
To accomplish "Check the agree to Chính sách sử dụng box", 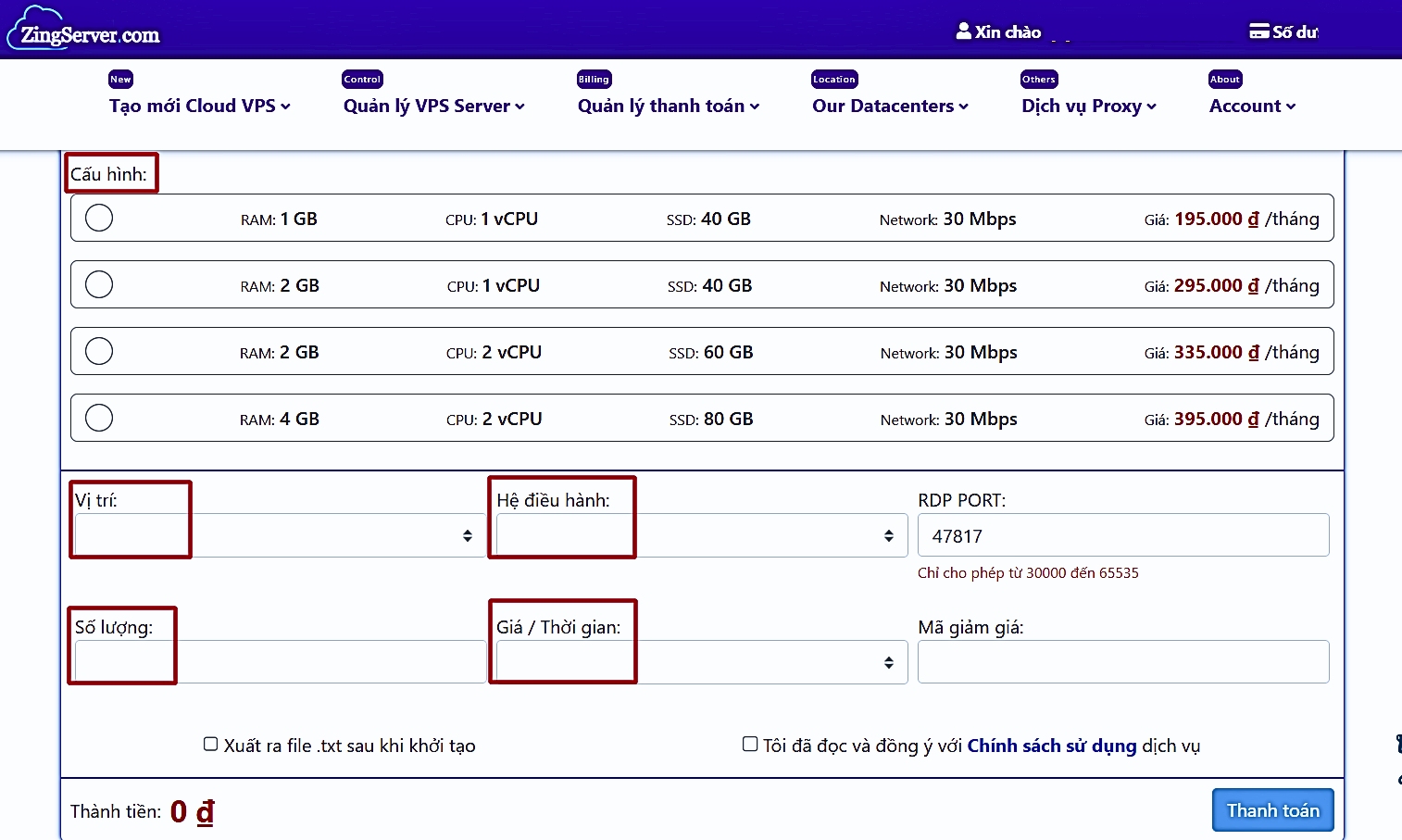I will pyautogui.click(x=750, y=744).
